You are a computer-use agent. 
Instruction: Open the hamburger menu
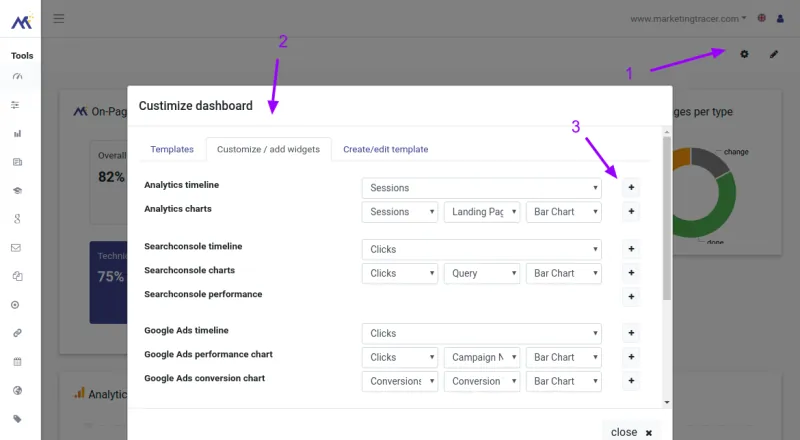(x=59, y=19)
